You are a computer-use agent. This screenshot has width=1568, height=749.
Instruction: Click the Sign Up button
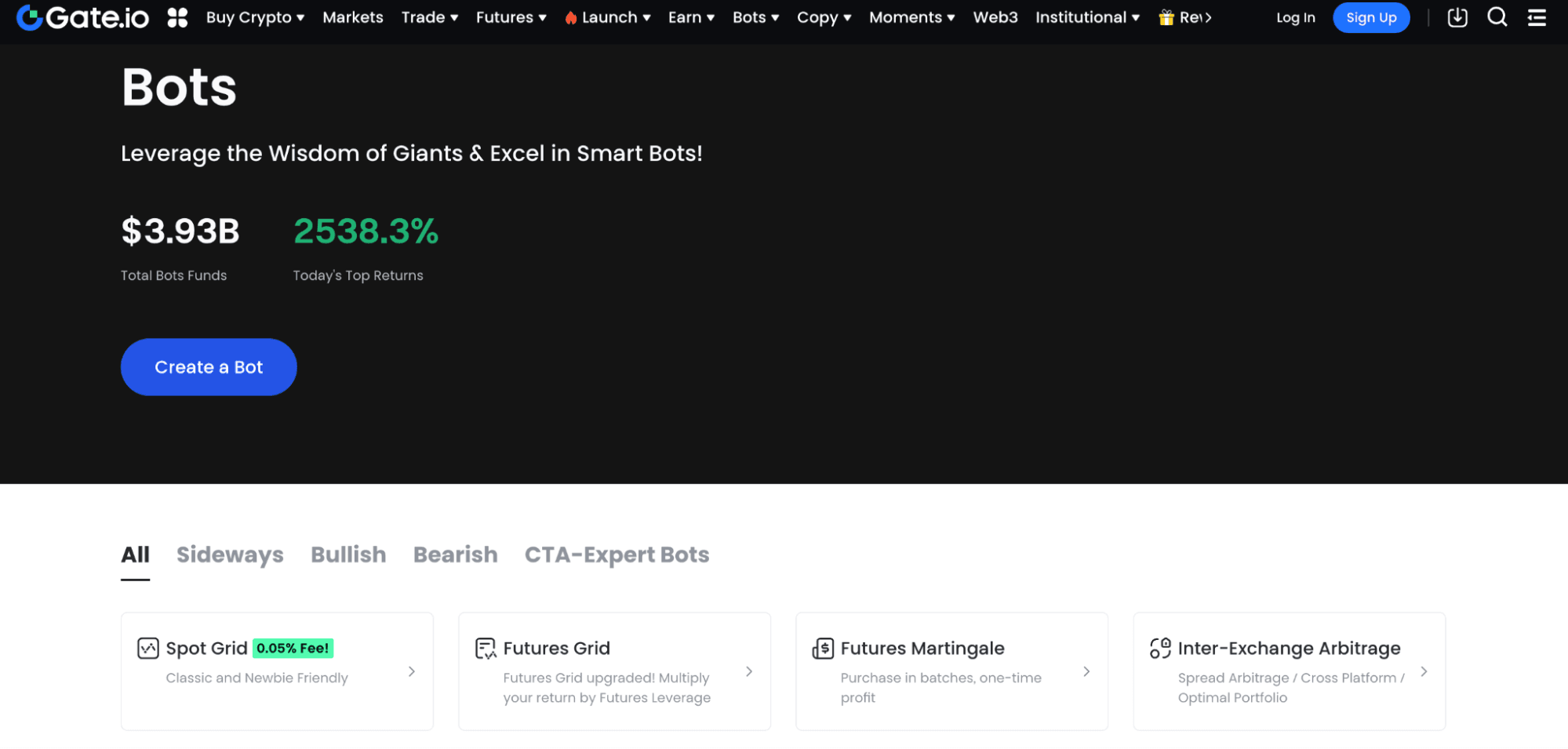[x=1371, y=17]
